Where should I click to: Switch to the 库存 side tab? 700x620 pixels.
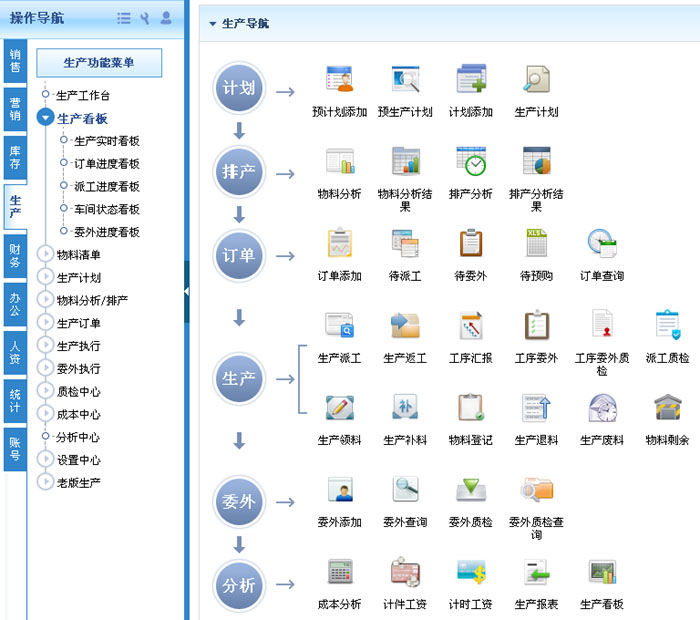(15, 157)
